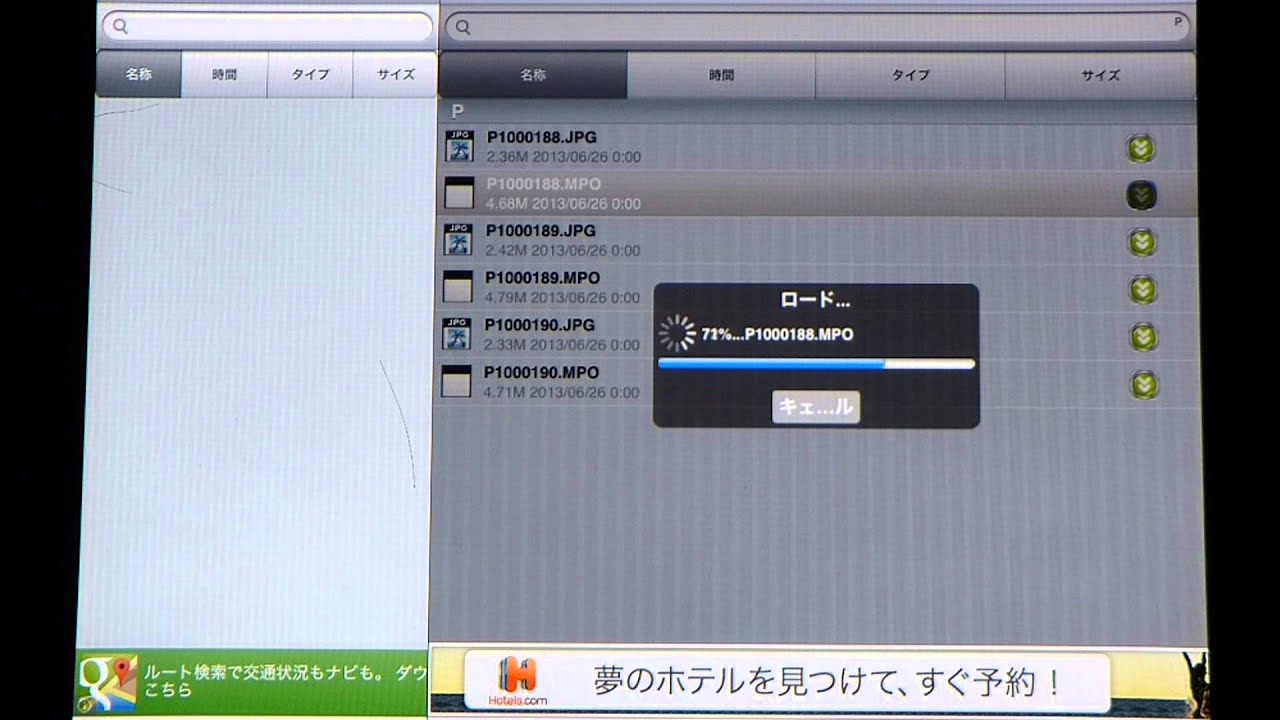The image size is (1280, 720).
Task: Select file name P1000190.MPO
Action: 541,373
